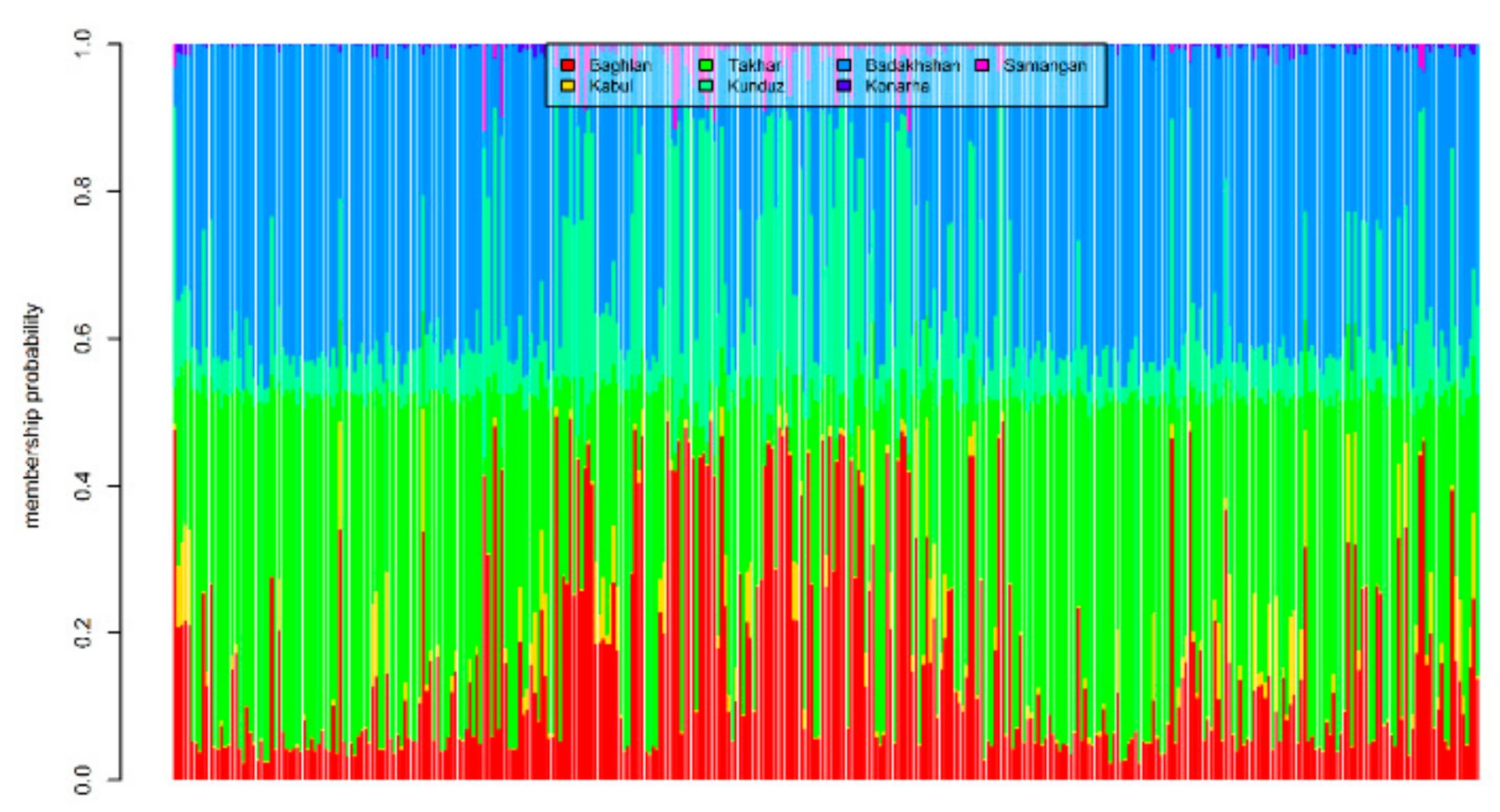Select the Baghlan legend label text

coord(621,66)
